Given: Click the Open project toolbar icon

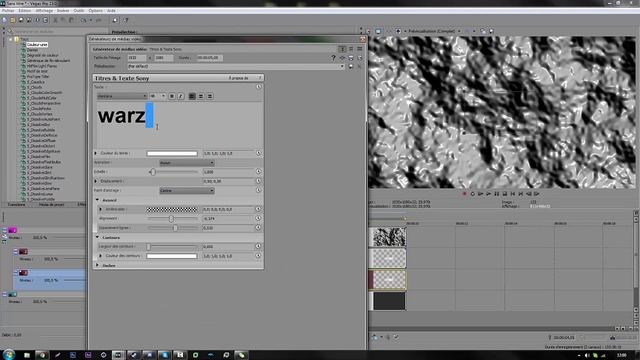Looking at the screenshot, I should tap(13, 20).
